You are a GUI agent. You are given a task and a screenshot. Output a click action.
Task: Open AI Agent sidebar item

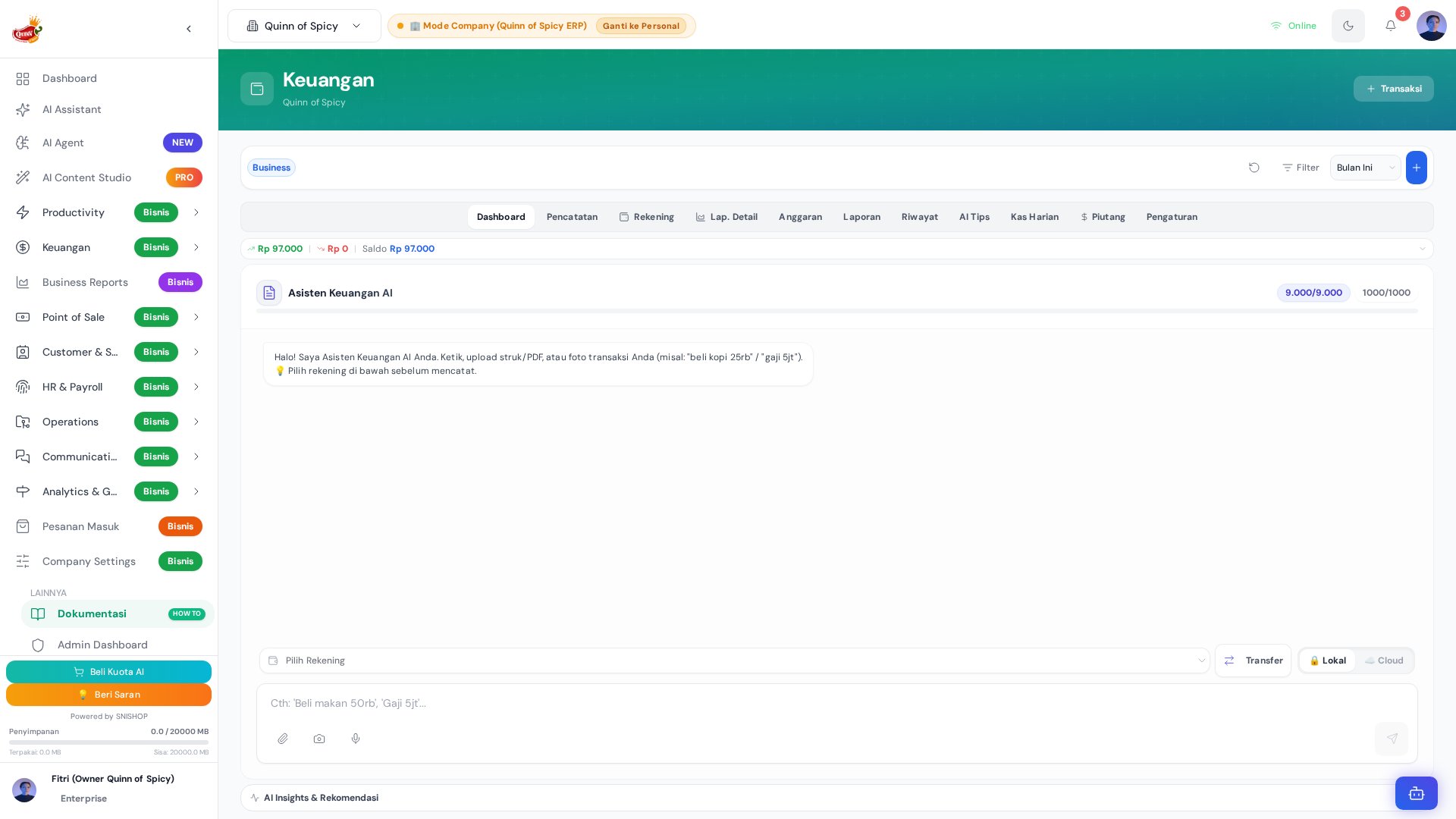(109, 143)
